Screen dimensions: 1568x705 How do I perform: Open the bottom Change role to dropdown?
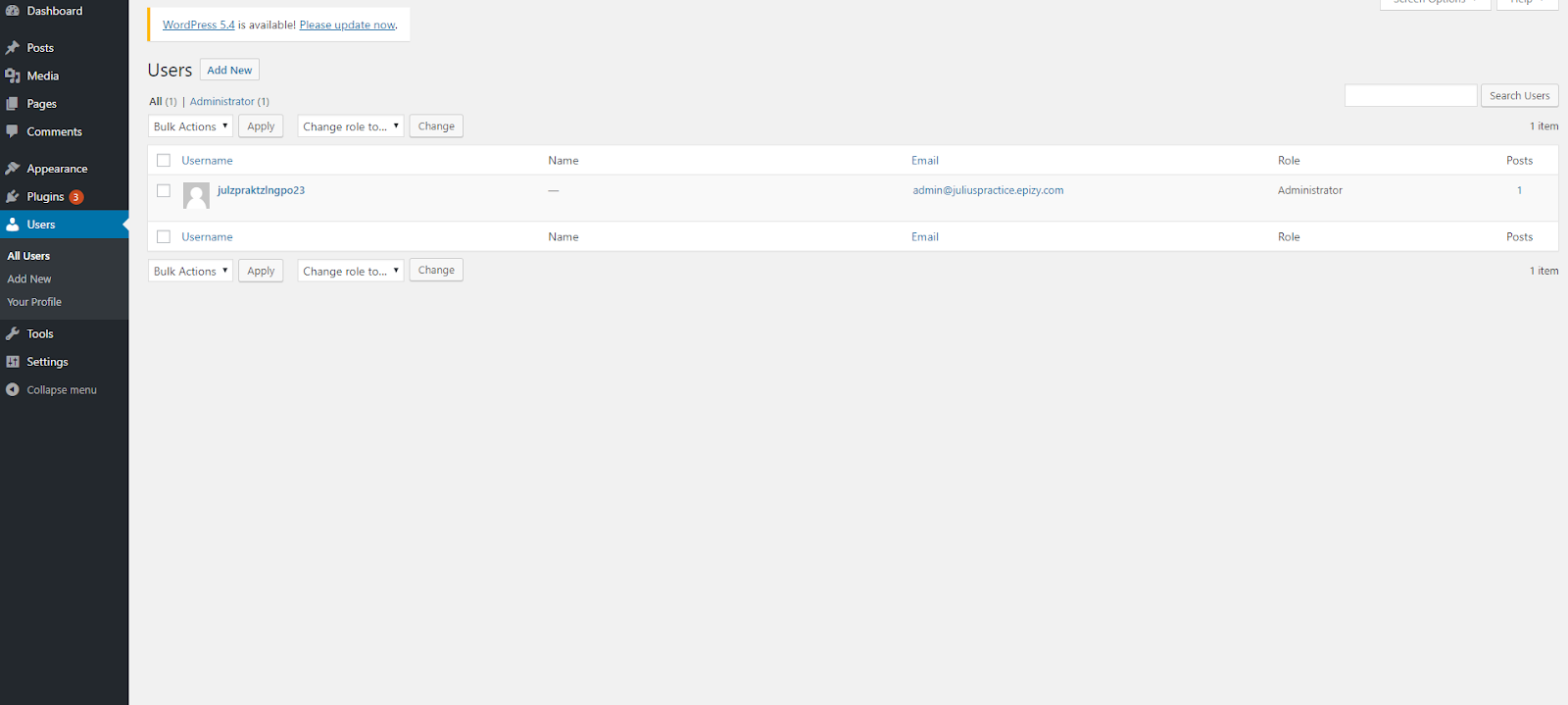[x=351, y=271]
